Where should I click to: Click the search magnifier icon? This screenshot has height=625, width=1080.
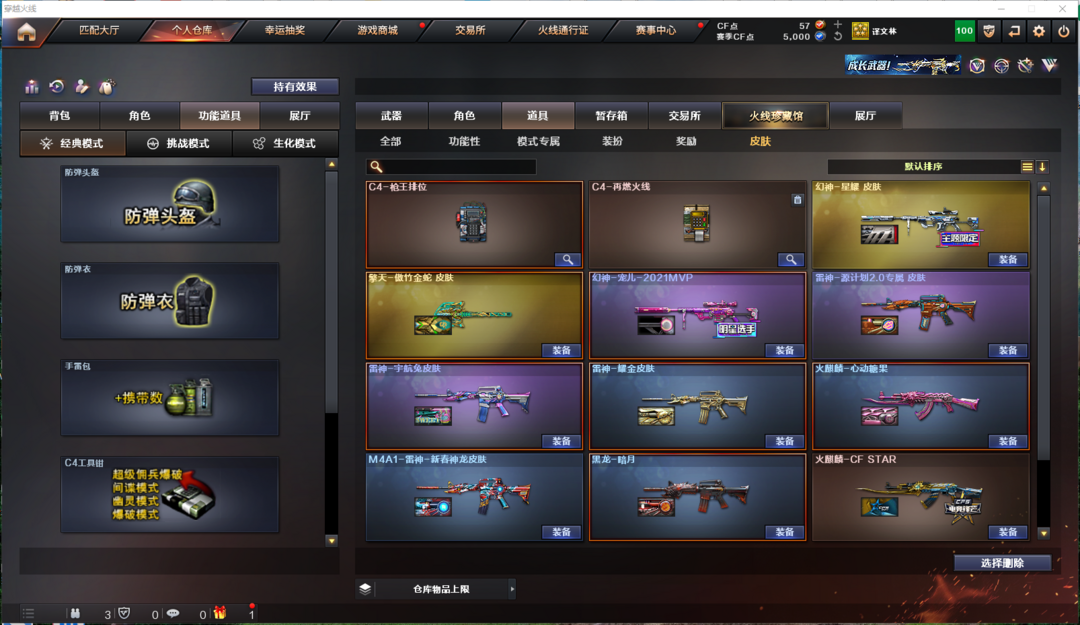(x=376, y=166)
